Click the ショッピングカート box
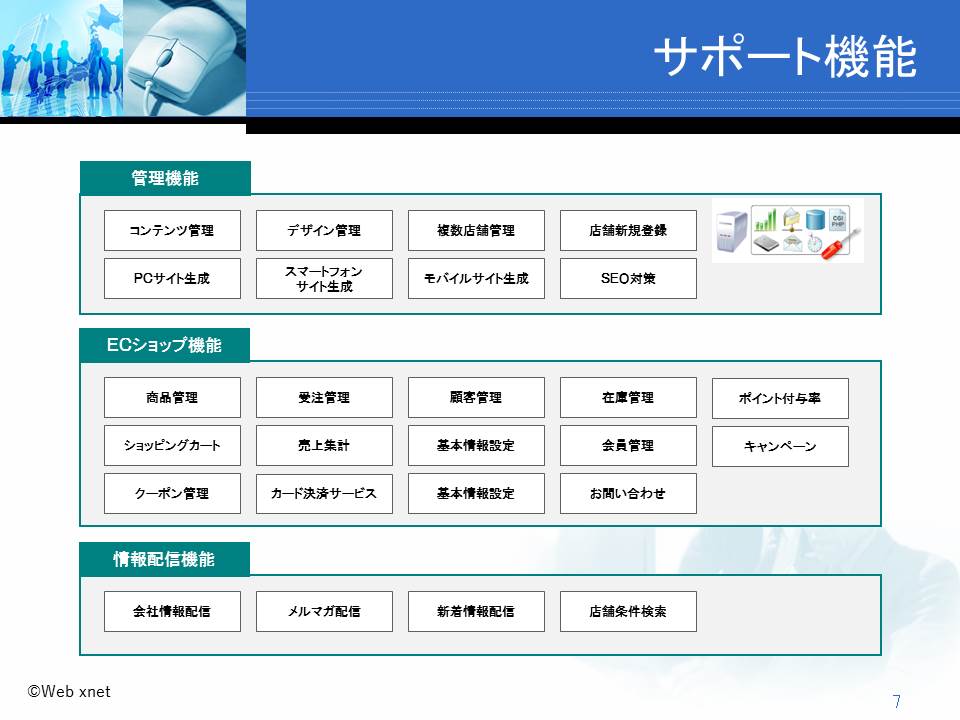This screenshot has width=960, height=720. coord(172,445)
